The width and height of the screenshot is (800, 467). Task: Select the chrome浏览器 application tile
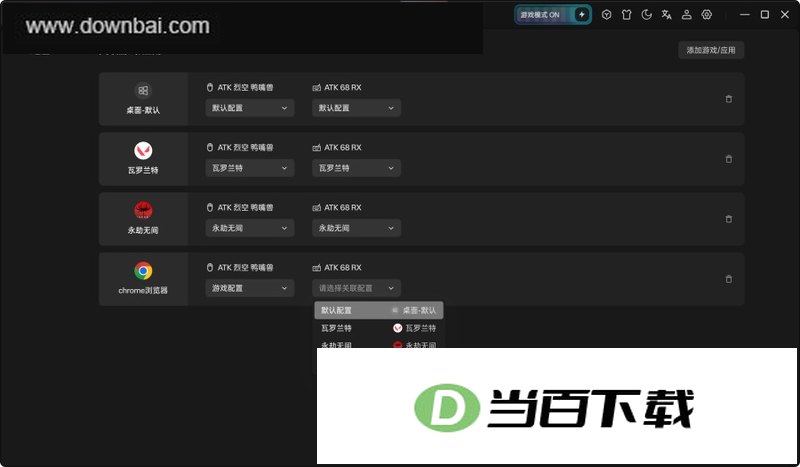pyautogui.click(x=143, y=279)
